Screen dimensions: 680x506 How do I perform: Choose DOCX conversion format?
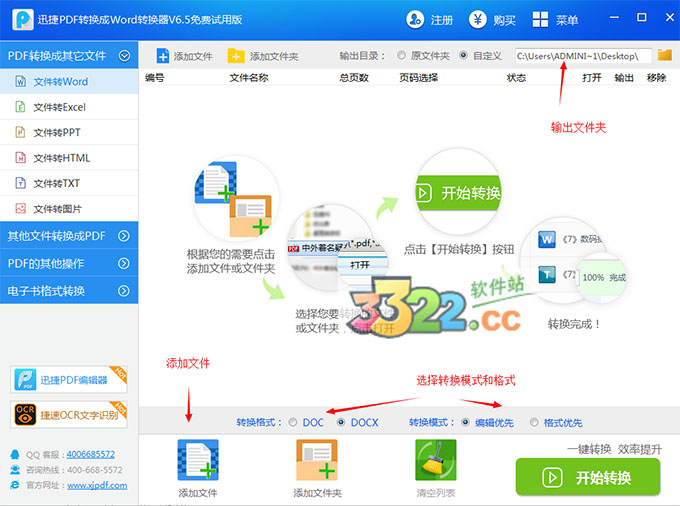pyautogui.click(x=341, y=422)
